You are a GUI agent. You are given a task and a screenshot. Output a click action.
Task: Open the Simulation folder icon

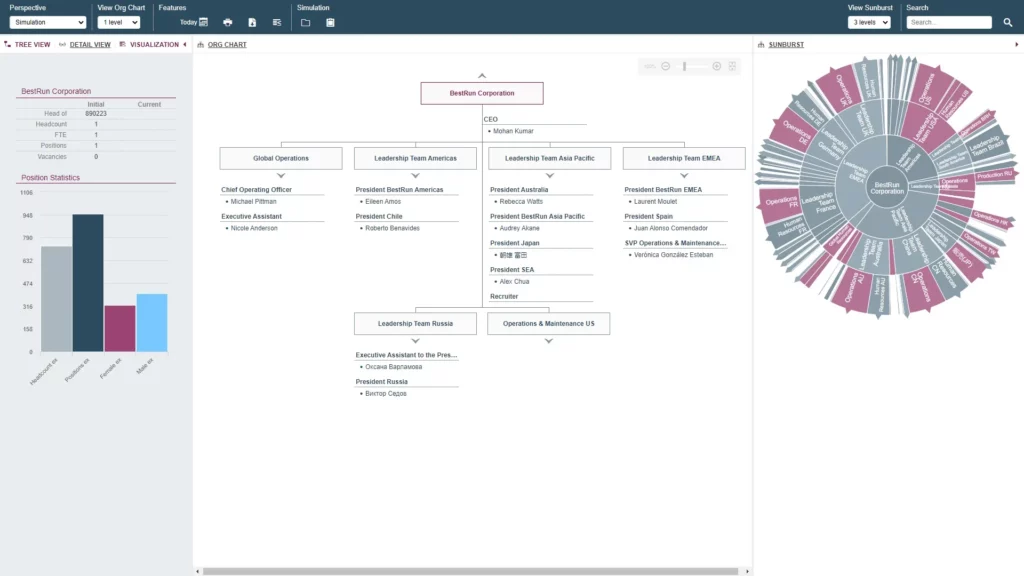coord(306,22)
